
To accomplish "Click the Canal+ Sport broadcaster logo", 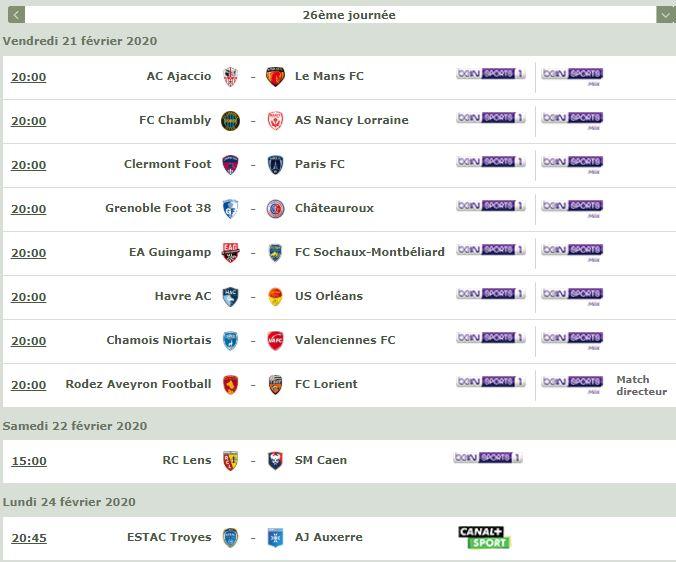I will pos(484,537).
